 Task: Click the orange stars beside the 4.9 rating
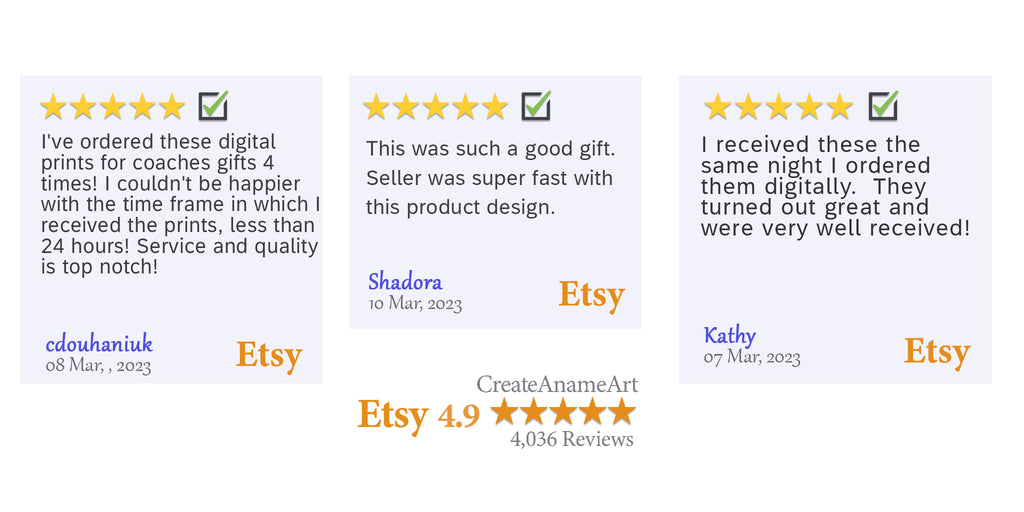pyautogui.click(x=563, y=411)
